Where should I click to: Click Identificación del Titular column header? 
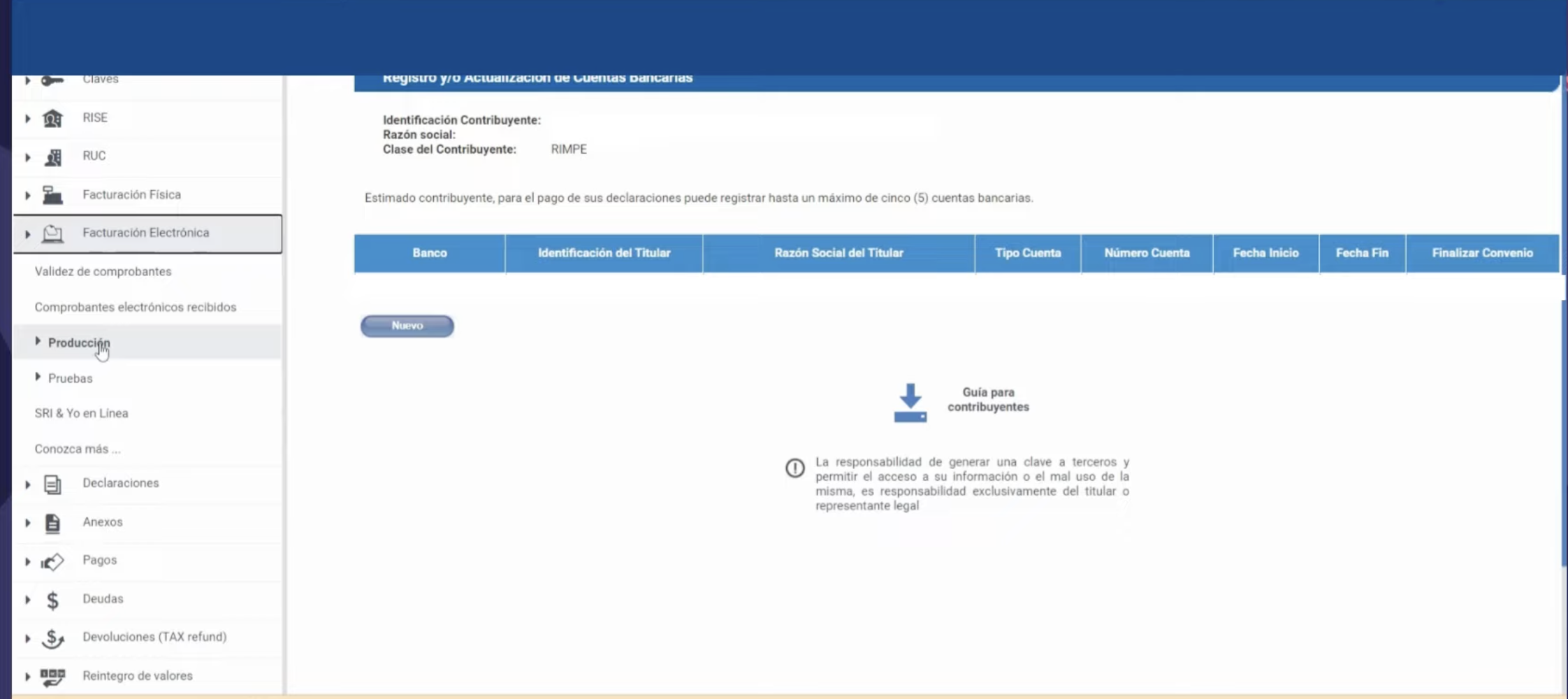point(604,253)
